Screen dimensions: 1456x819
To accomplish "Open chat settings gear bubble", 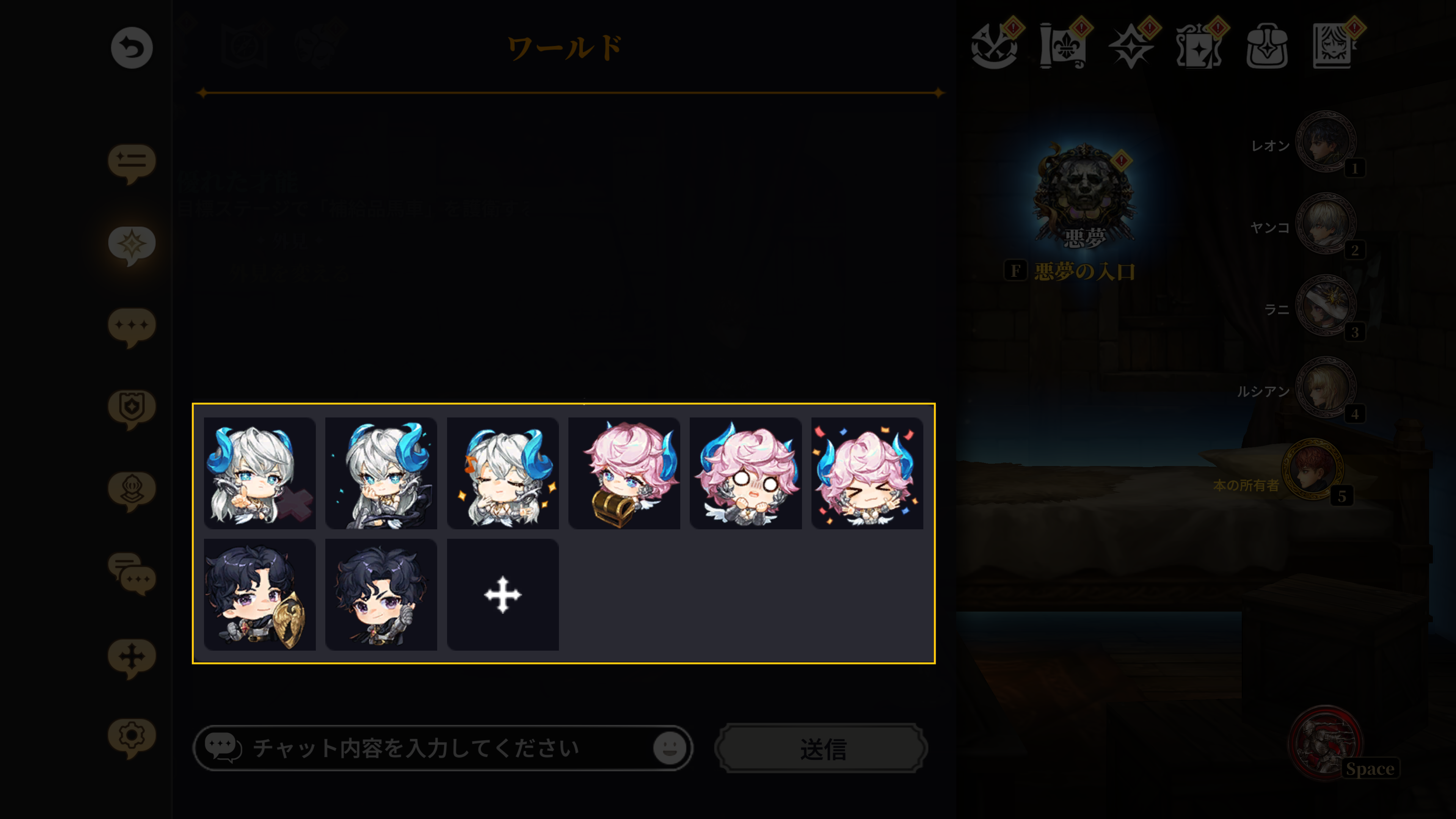I will click(132, 737).
